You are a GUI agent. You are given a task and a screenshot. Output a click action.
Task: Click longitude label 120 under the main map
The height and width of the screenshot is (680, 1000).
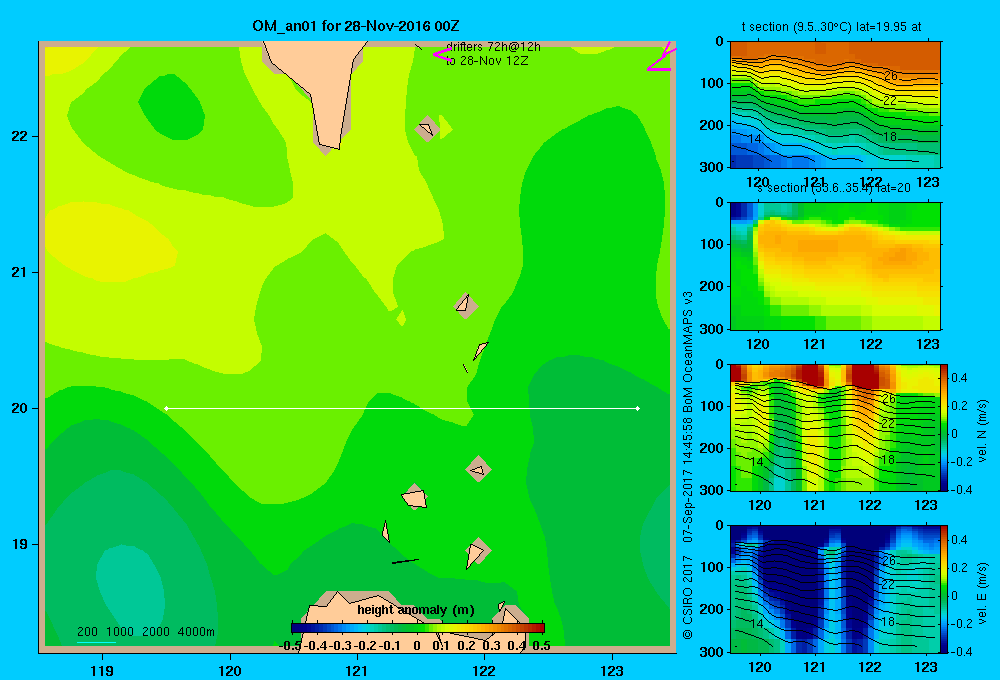pos(230,670)
